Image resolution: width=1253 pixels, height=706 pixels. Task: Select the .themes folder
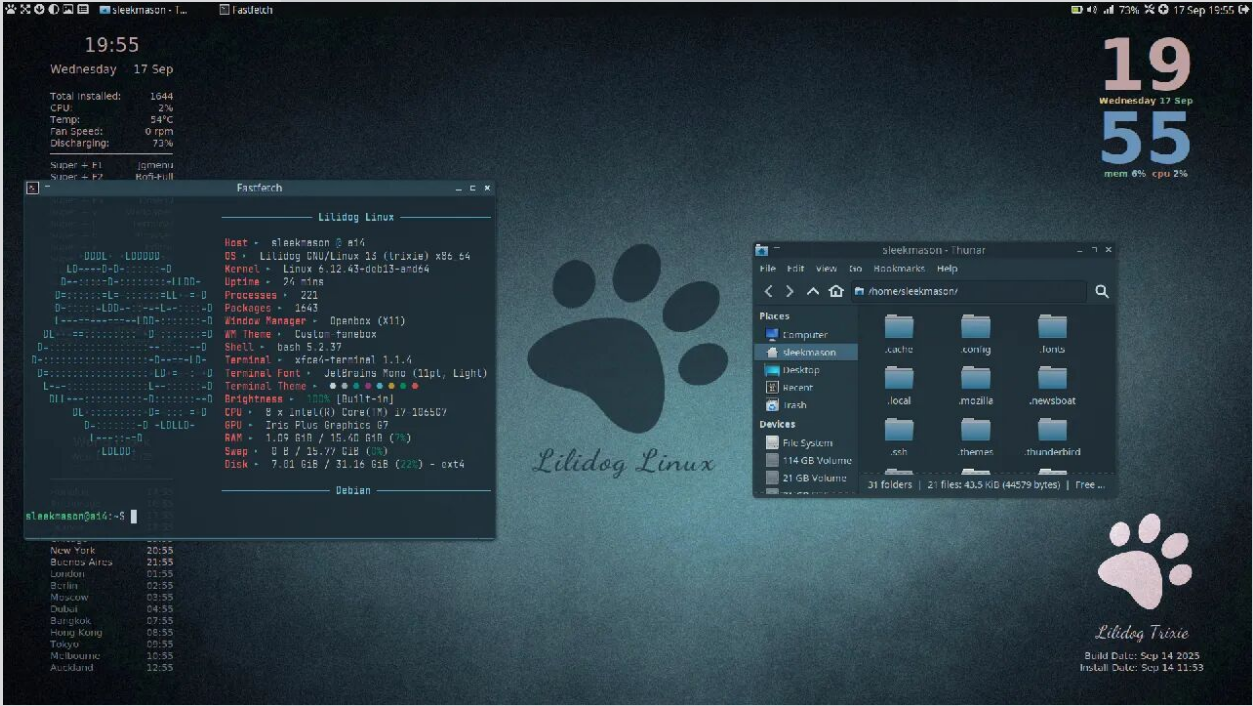tap(975, 436)
